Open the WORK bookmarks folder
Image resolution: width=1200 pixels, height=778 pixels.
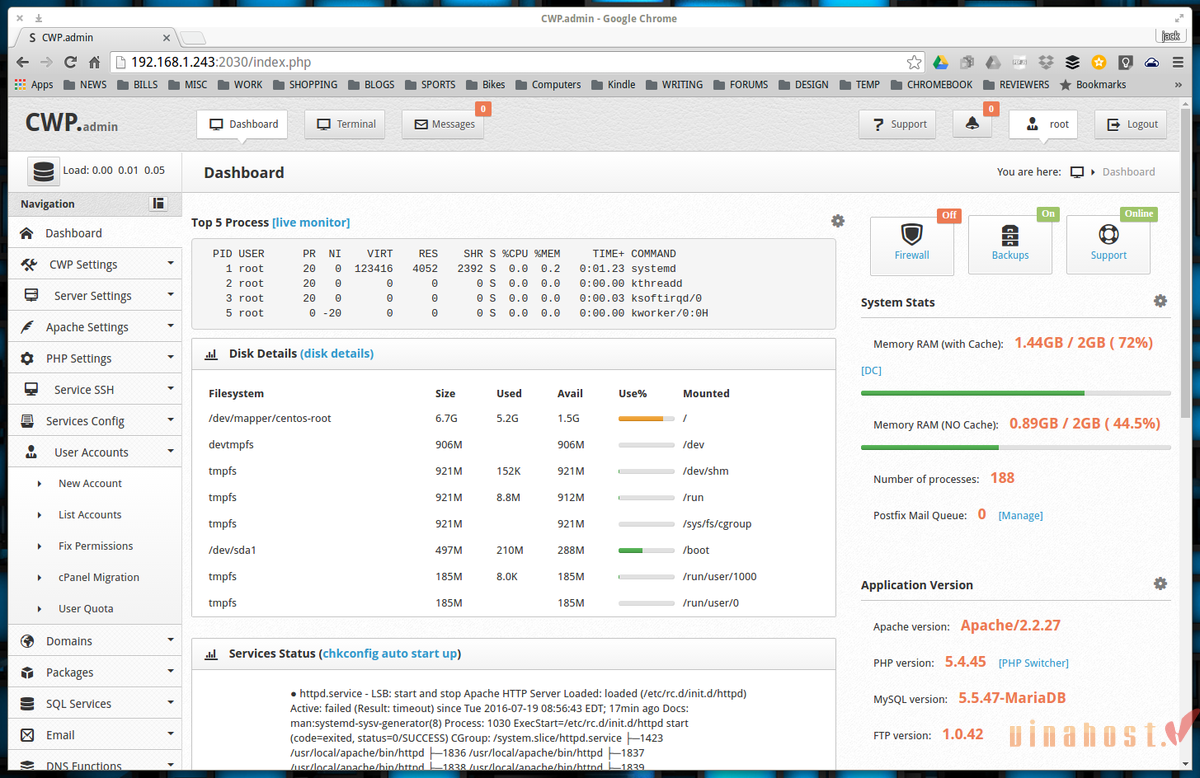[240, 85]
